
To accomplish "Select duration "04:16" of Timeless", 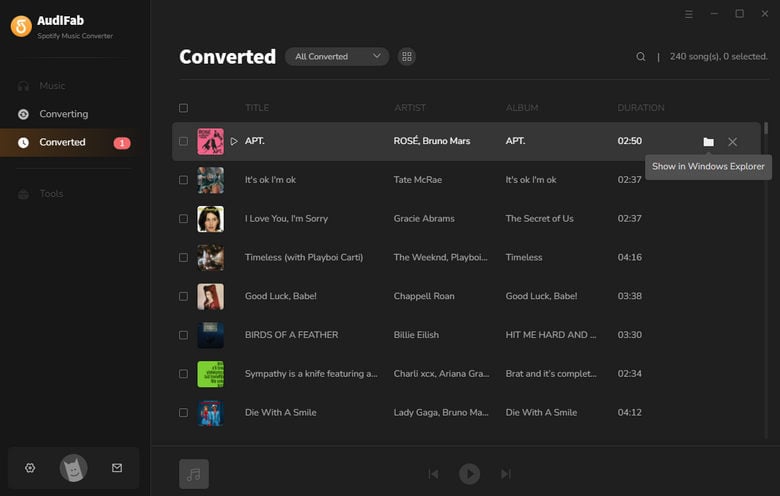I will (629, 257).
